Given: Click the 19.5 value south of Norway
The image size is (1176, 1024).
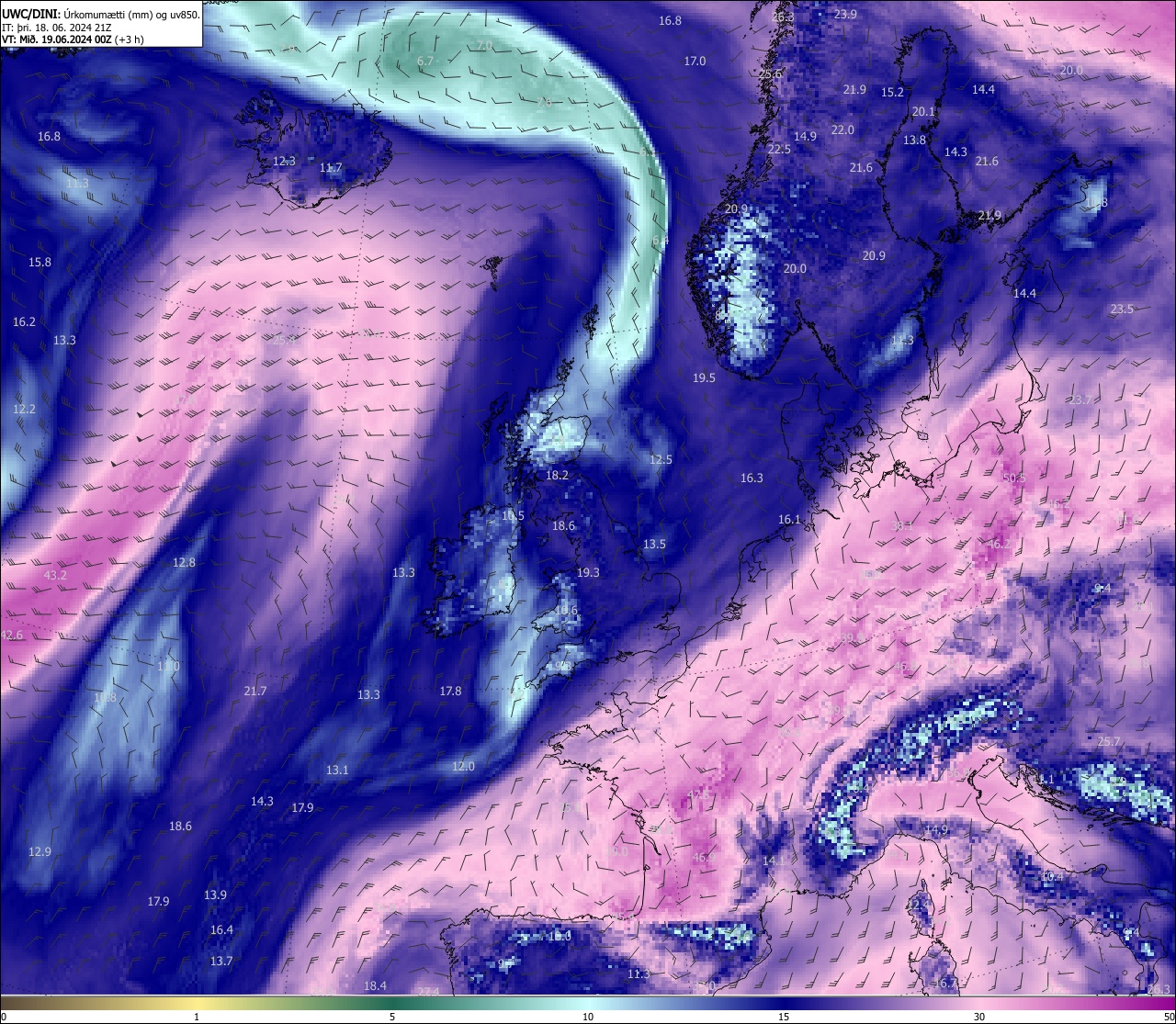Looking at the screenshot, I should [704, 377].
